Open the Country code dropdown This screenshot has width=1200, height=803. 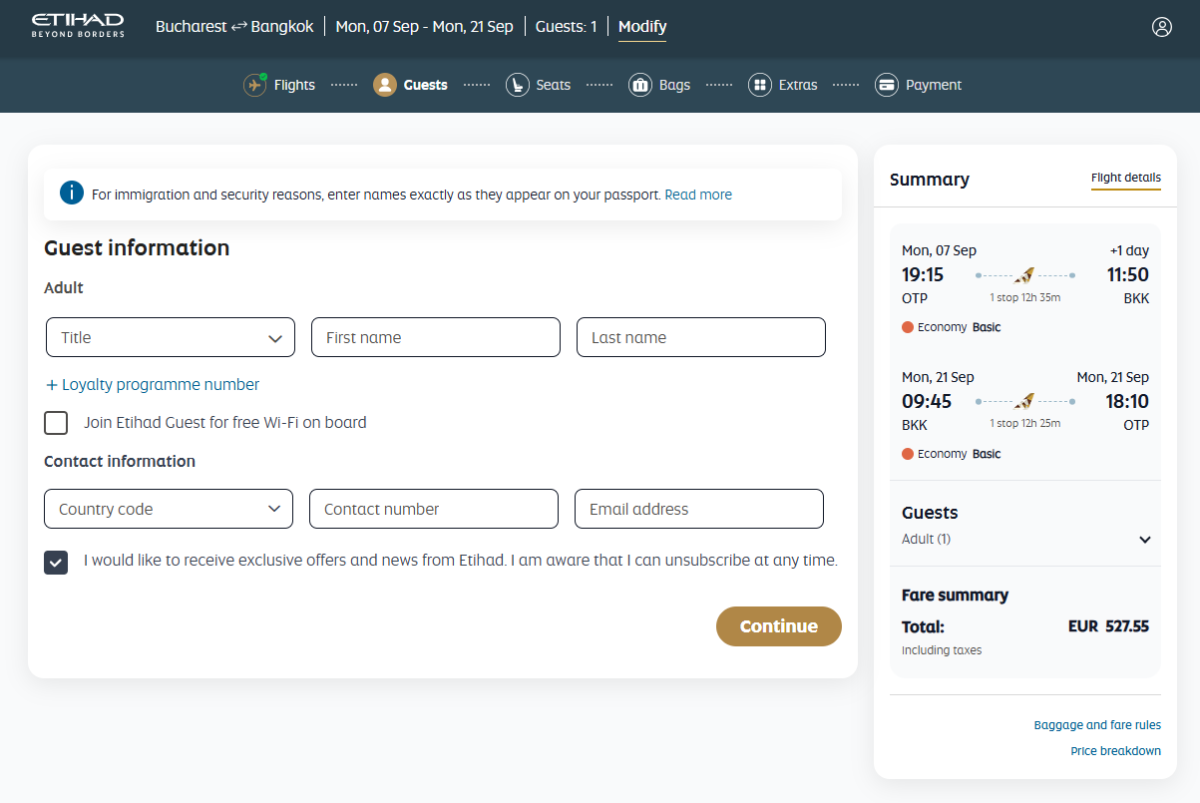click(x=168, y=509)
